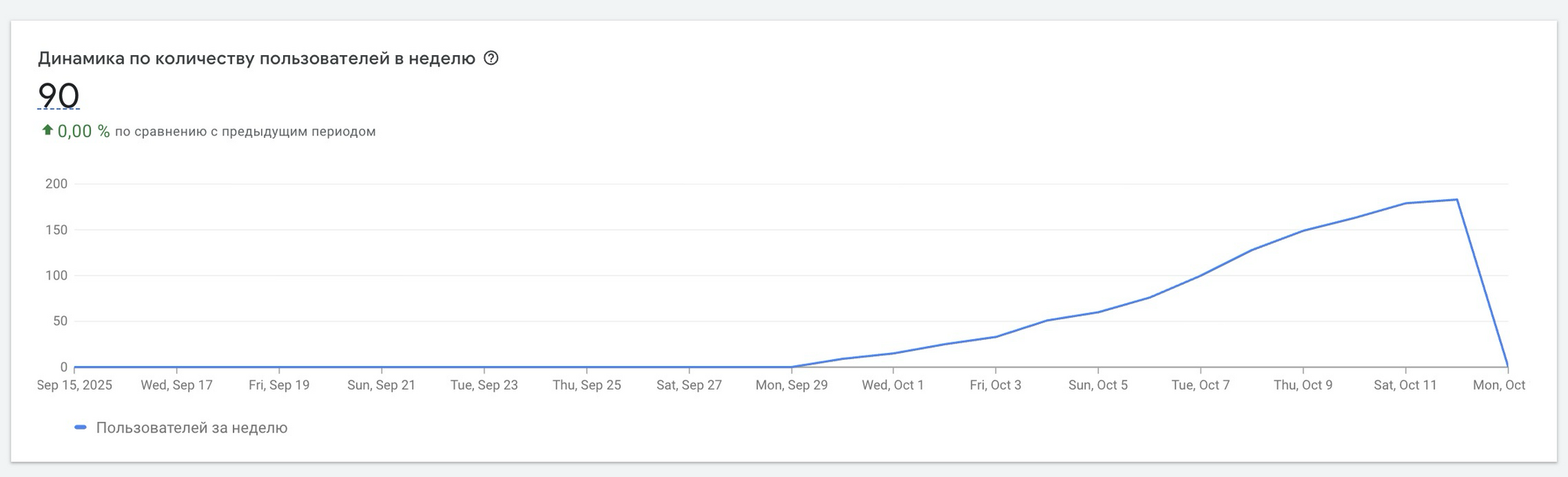Click the "по сравнению с предыдущим периодом" text
Screen dimensions: 1568x477
point(245,132)
